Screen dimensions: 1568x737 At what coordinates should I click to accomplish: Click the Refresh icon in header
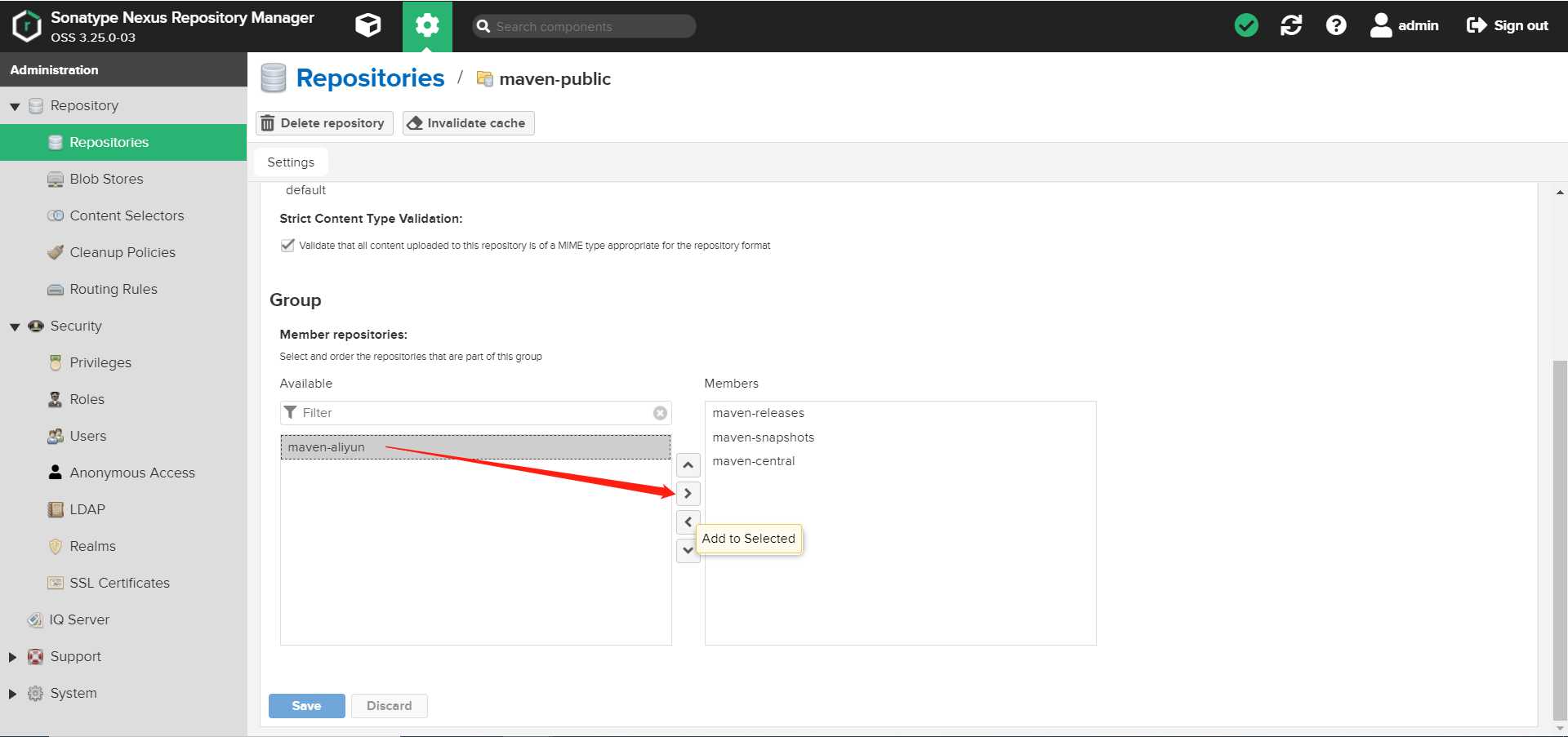point(1291,25)
